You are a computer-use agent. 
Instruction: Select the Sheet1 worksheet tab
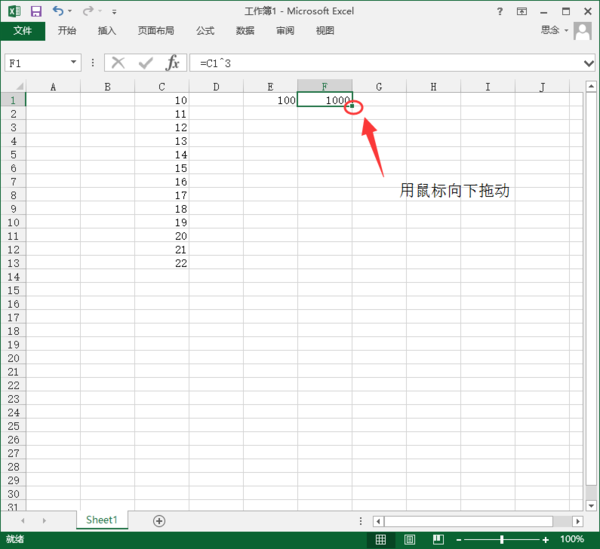click(x=101, y=520)
